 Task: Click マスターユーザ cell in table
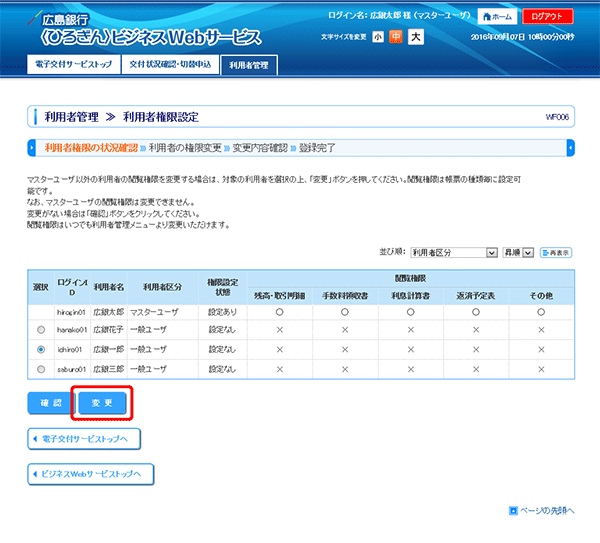click(x=163, y=312)
